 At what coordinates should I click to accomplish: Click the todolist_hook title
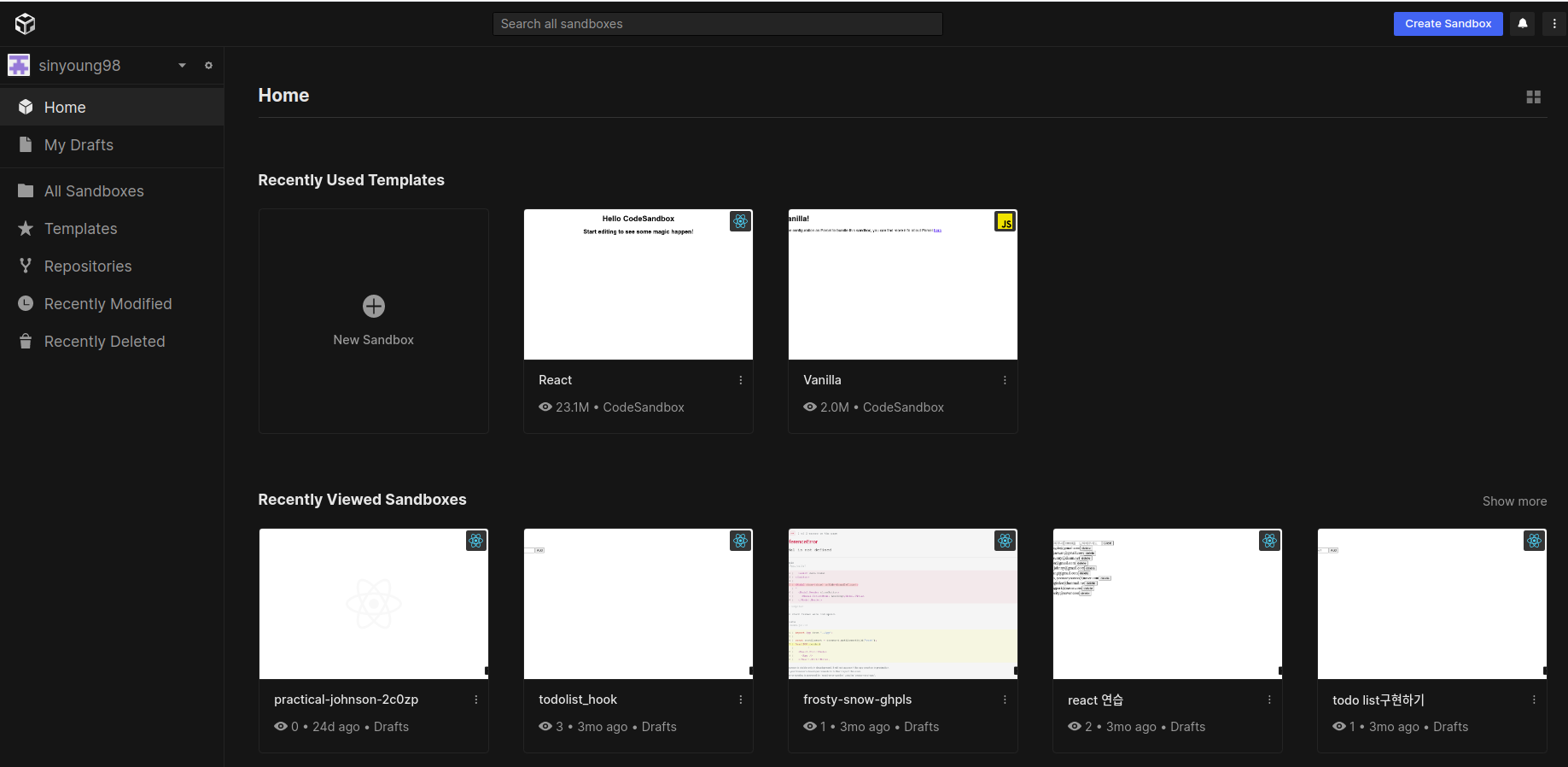click(578, 700)
